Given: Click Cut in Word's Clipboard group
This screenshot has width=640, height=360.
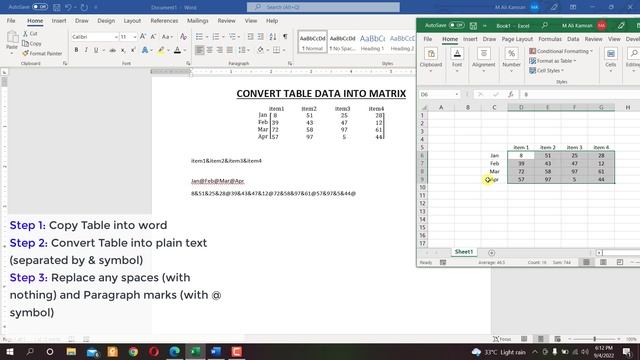Looking at the screenshot, I should click(x=30, y=33).
